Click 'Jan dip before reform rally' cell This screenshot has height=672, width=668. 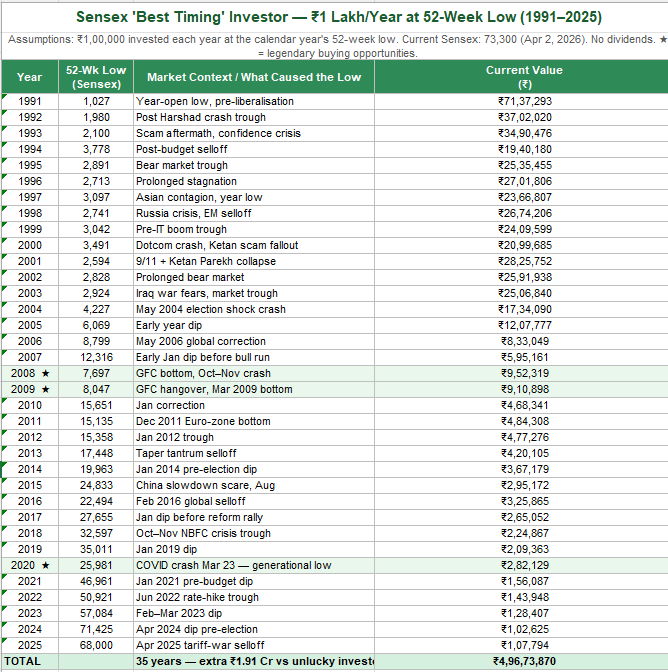[x=254, y=517]
